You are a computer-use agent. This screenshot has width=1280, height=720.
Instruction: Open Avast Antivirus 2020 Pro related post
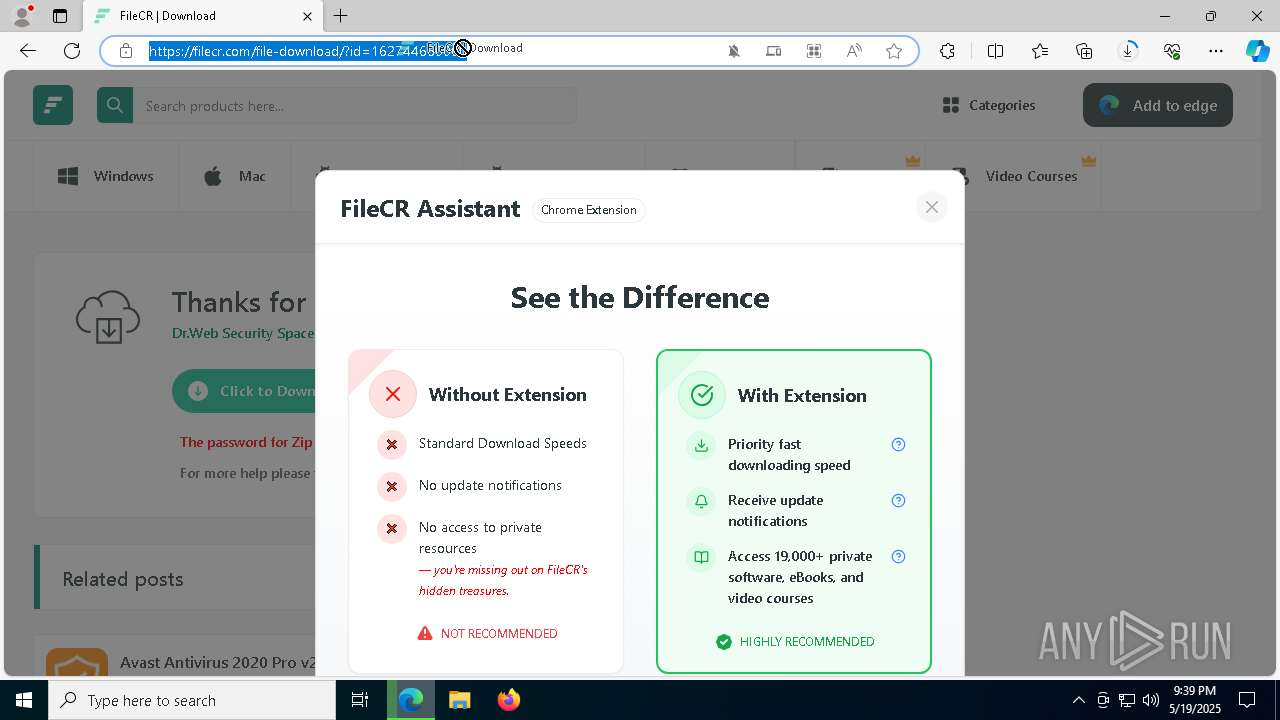tap(218, 662)
